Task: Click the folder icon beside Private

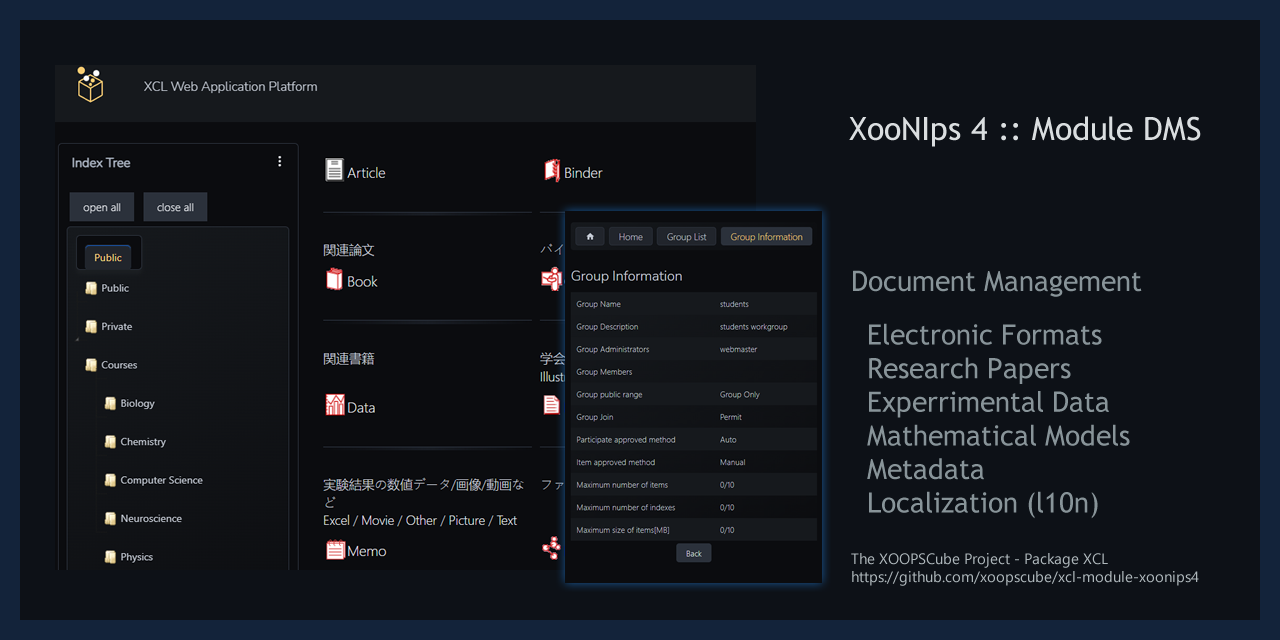Action: click(x=91, y=326)
